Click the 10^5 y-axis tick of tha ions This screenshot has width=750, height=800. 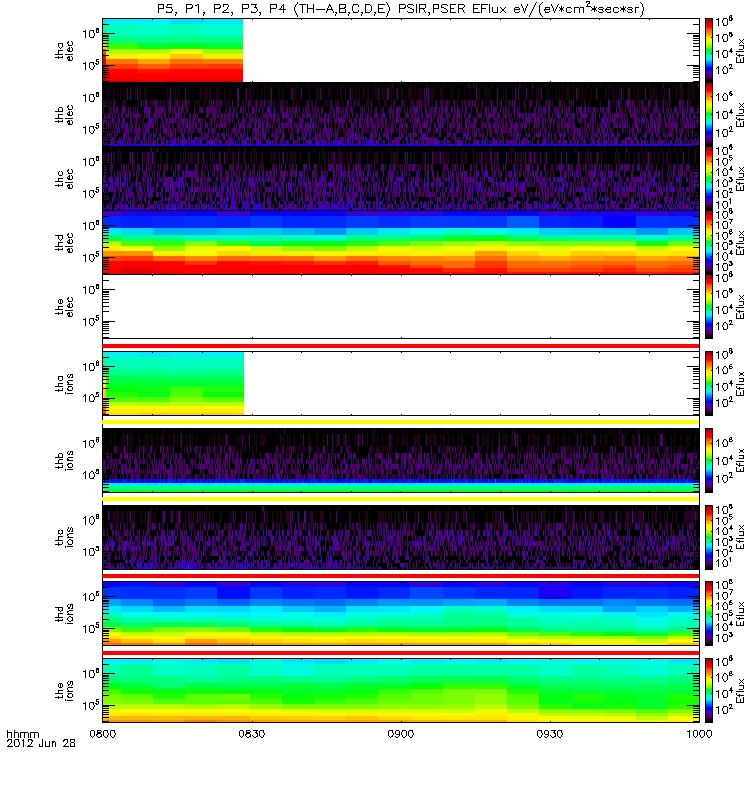91,397
